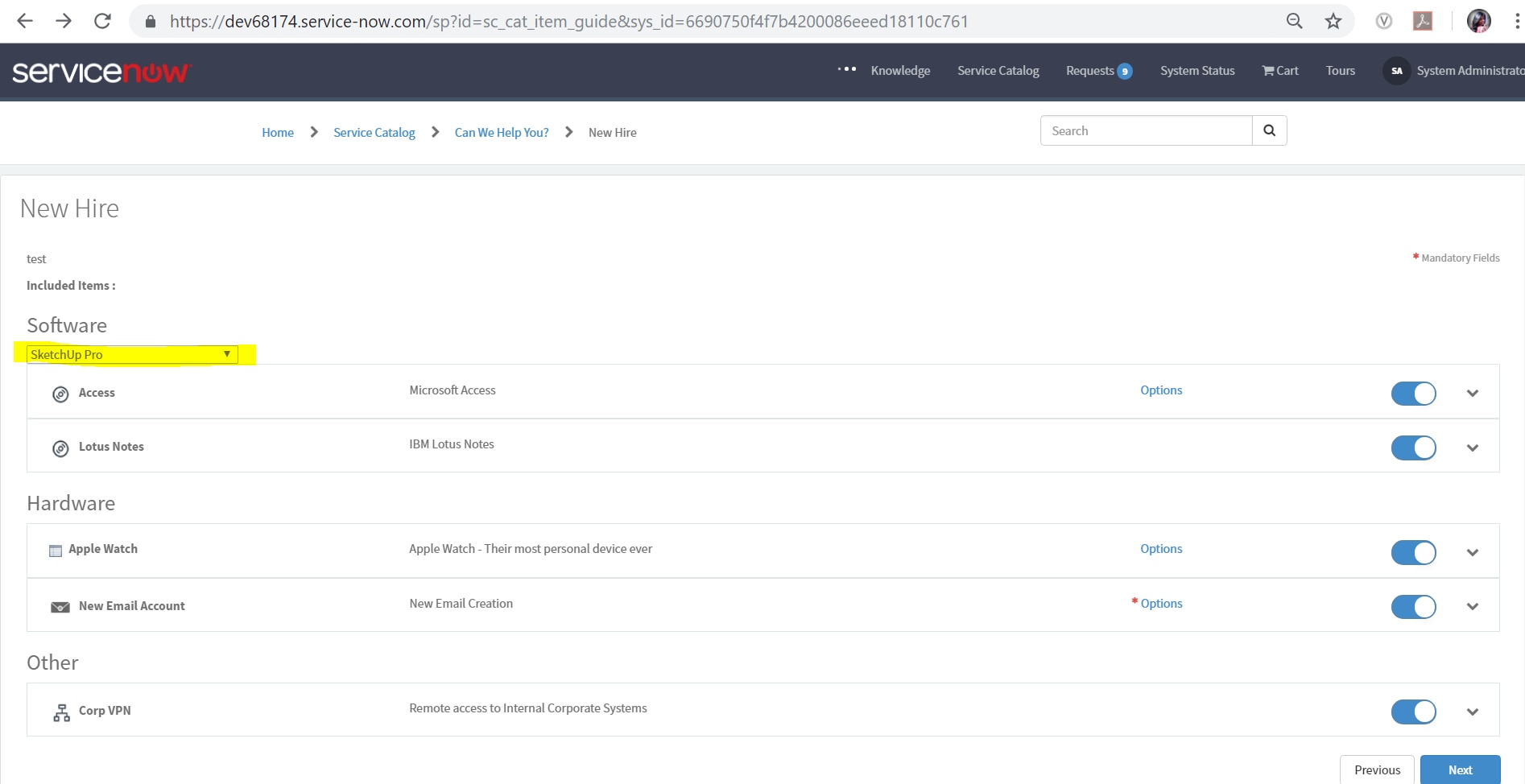Click the zoom magnifier icon in address bar
The height and width of the screenshot is (784, 1525).
(1294, 21)
